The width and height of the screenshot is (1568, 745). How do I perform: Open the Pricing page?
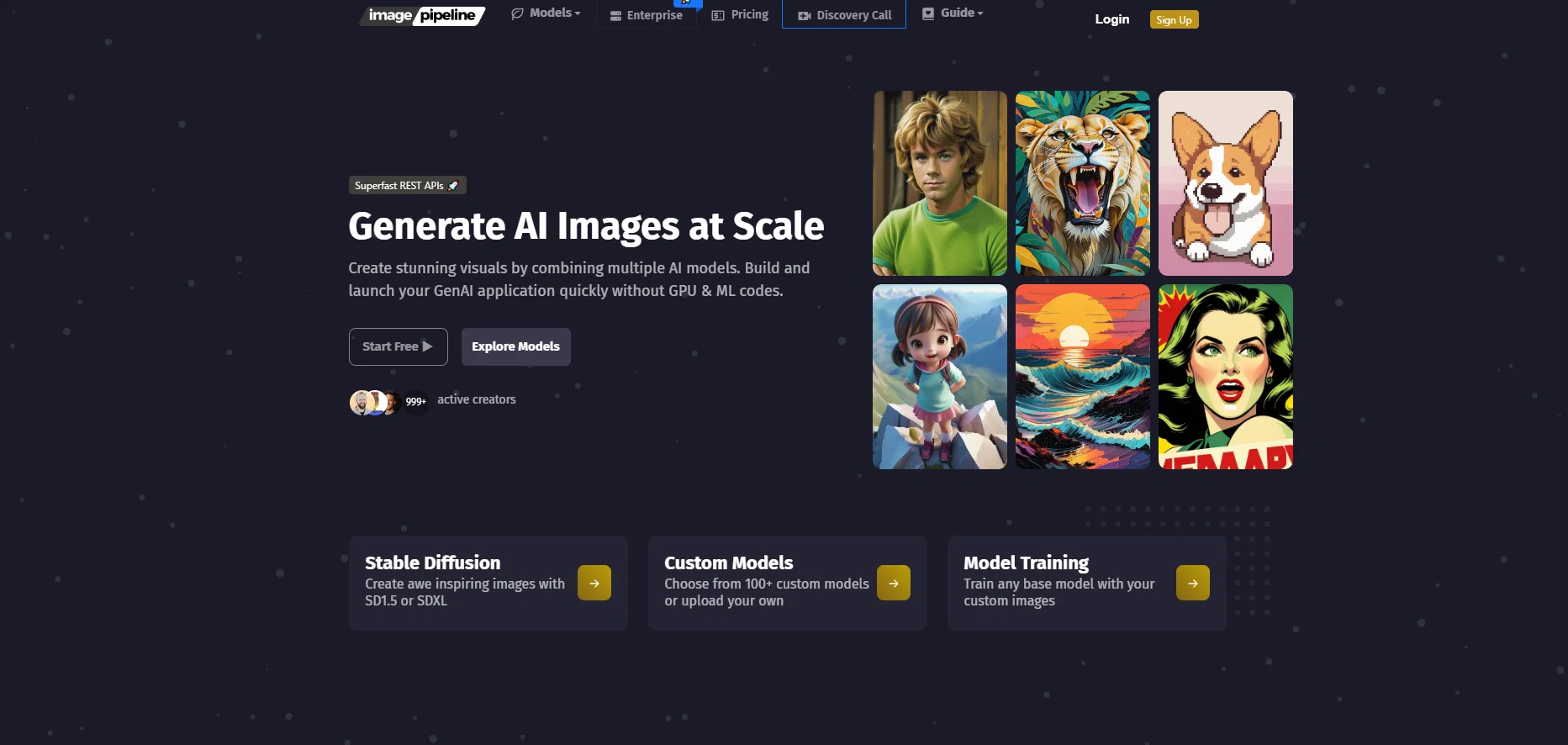[x=740, y=14]
